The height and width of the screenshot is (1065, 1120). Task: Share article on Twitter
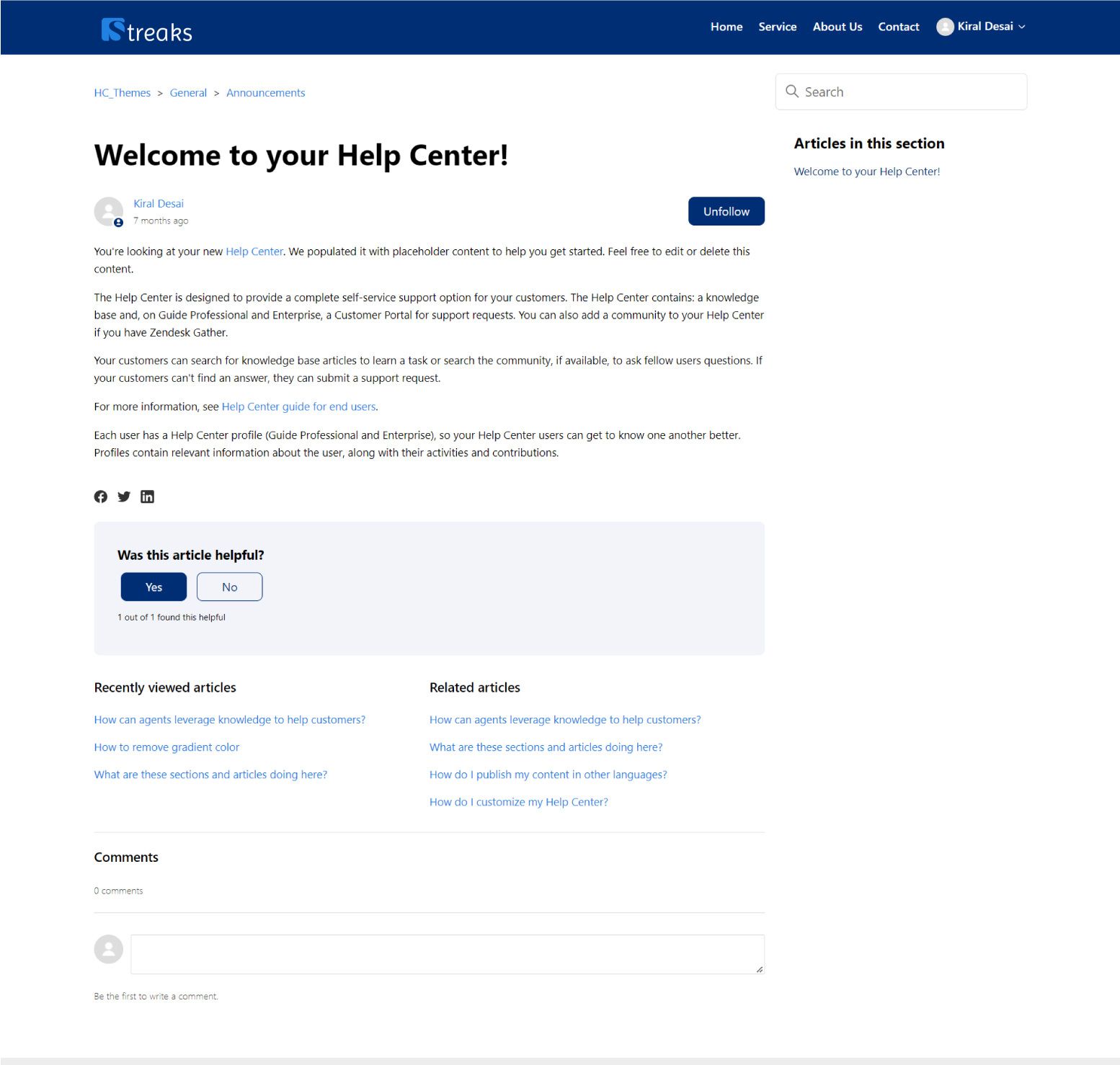pos(124,496)
